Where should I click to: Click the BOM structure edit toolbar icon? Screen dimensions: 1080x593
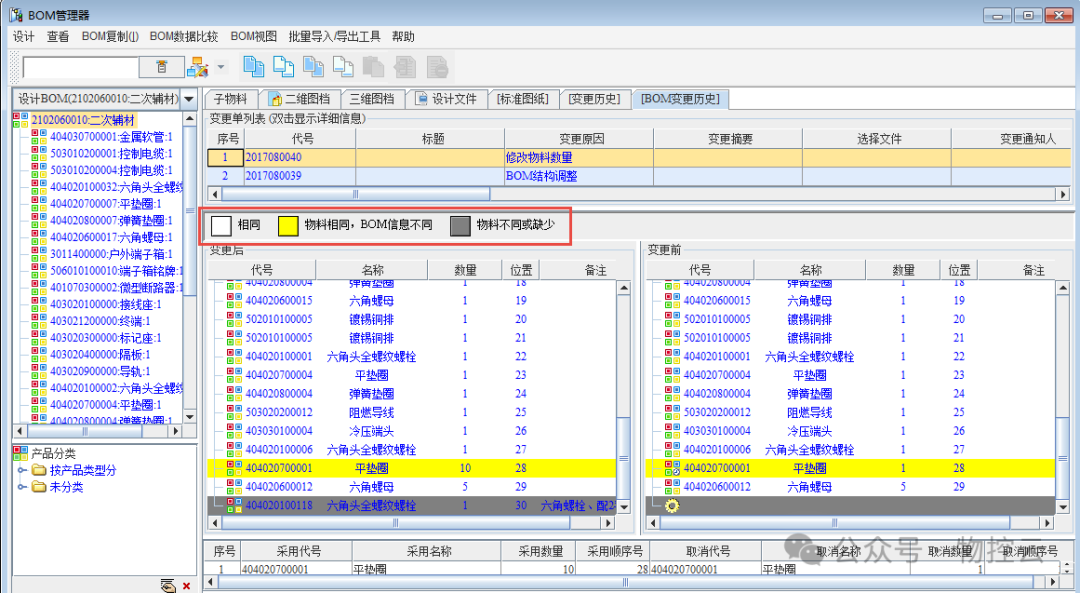tap(197, 67)
